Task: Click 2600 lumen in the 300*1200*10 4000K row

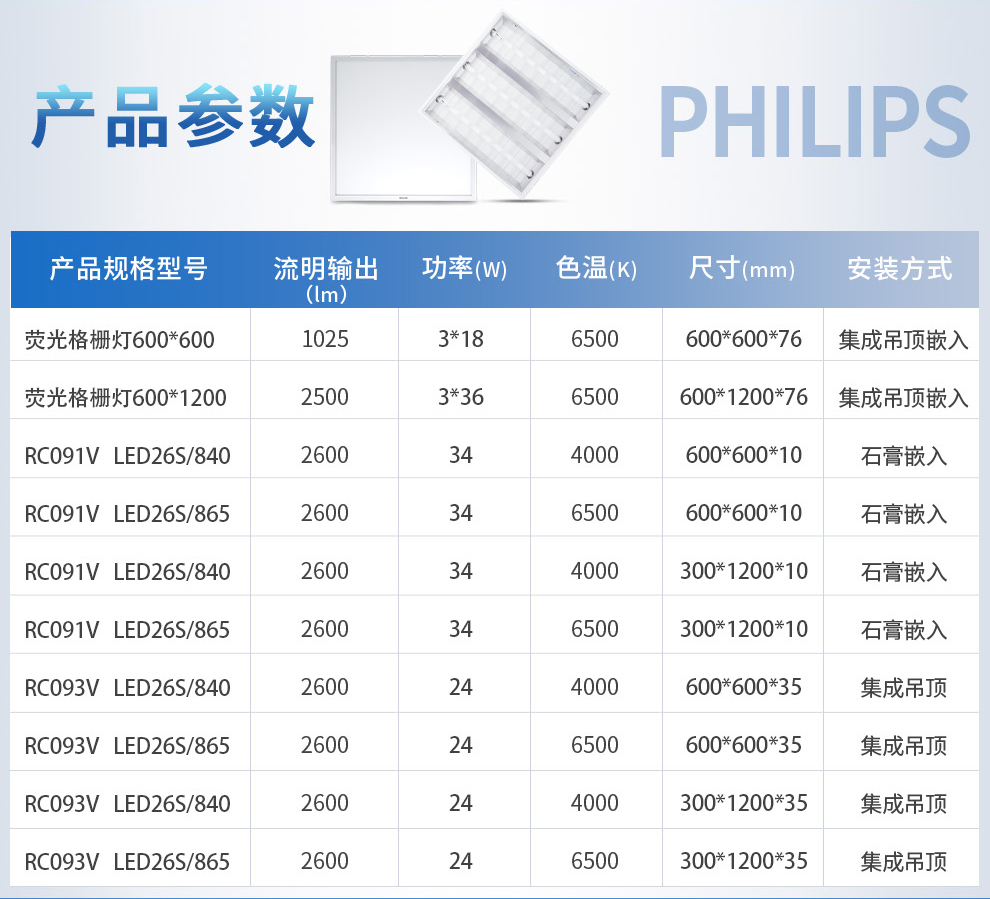Action: pyautogui.click(x=325, y=571)
